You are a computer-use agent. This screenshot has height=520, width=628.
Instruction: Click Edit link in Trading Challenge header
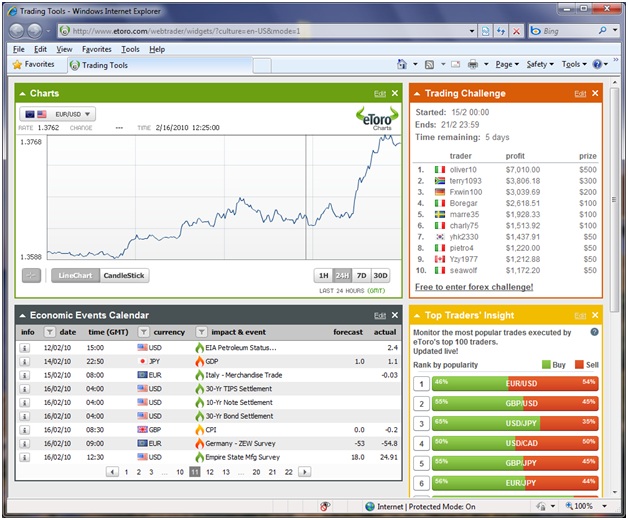[580, 94]
